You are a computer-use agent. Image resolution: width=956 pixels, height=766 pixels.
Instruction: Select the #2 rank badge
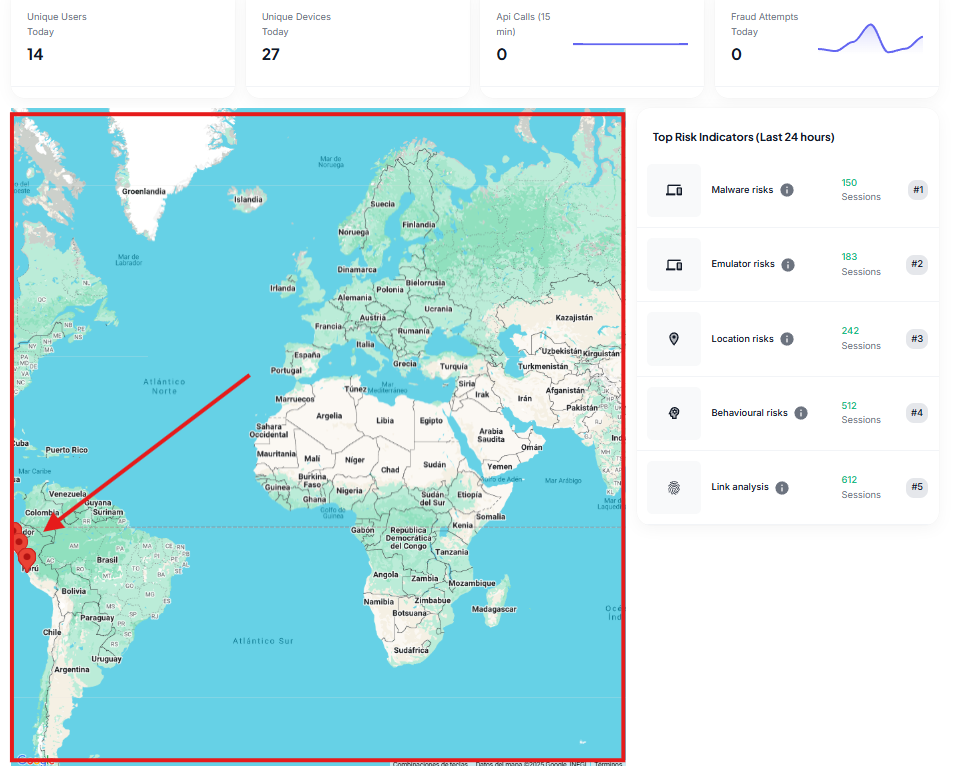click(x=917, y=264)
